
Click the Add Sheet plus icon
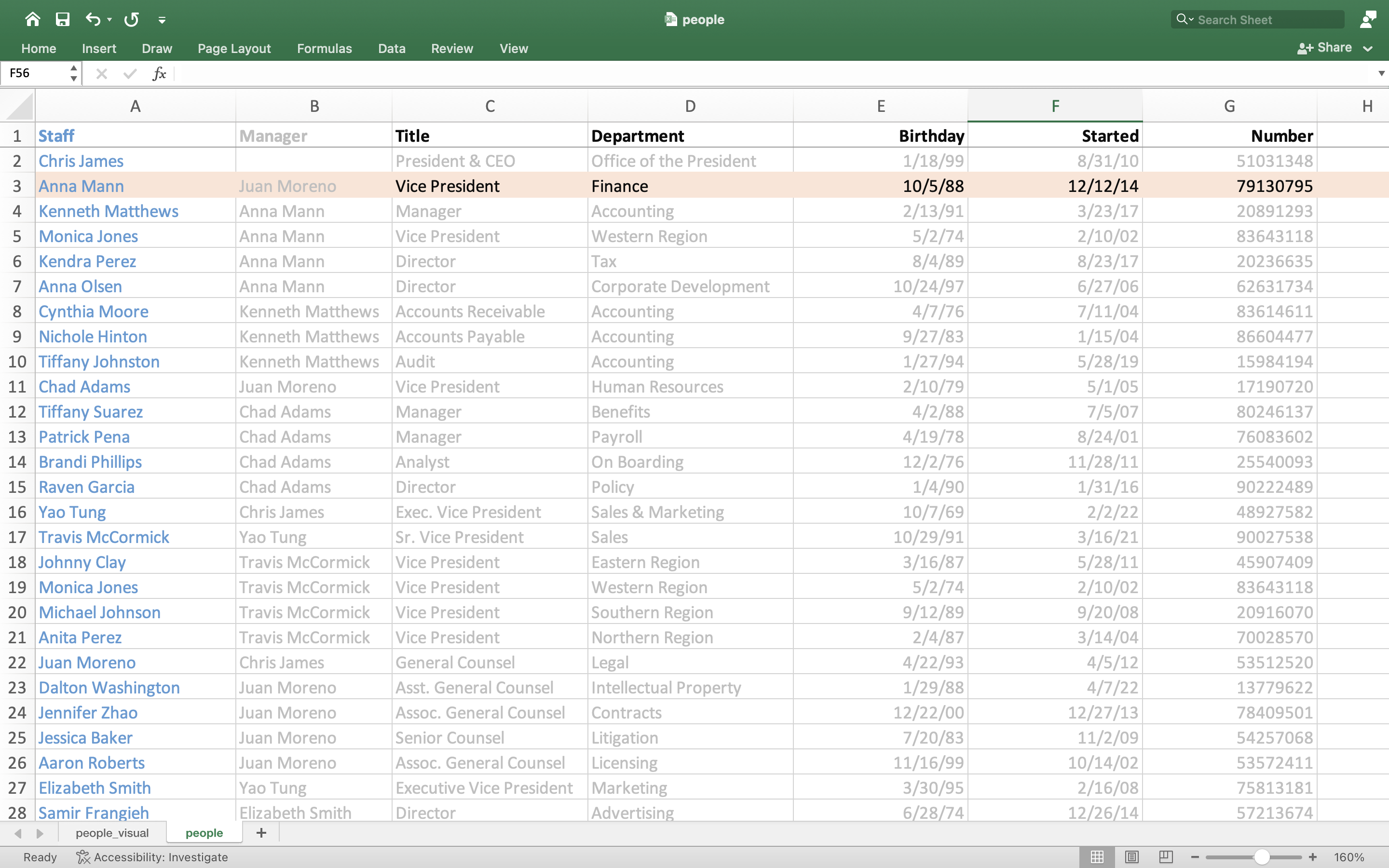pyautogui.click(x=261, y=832)
